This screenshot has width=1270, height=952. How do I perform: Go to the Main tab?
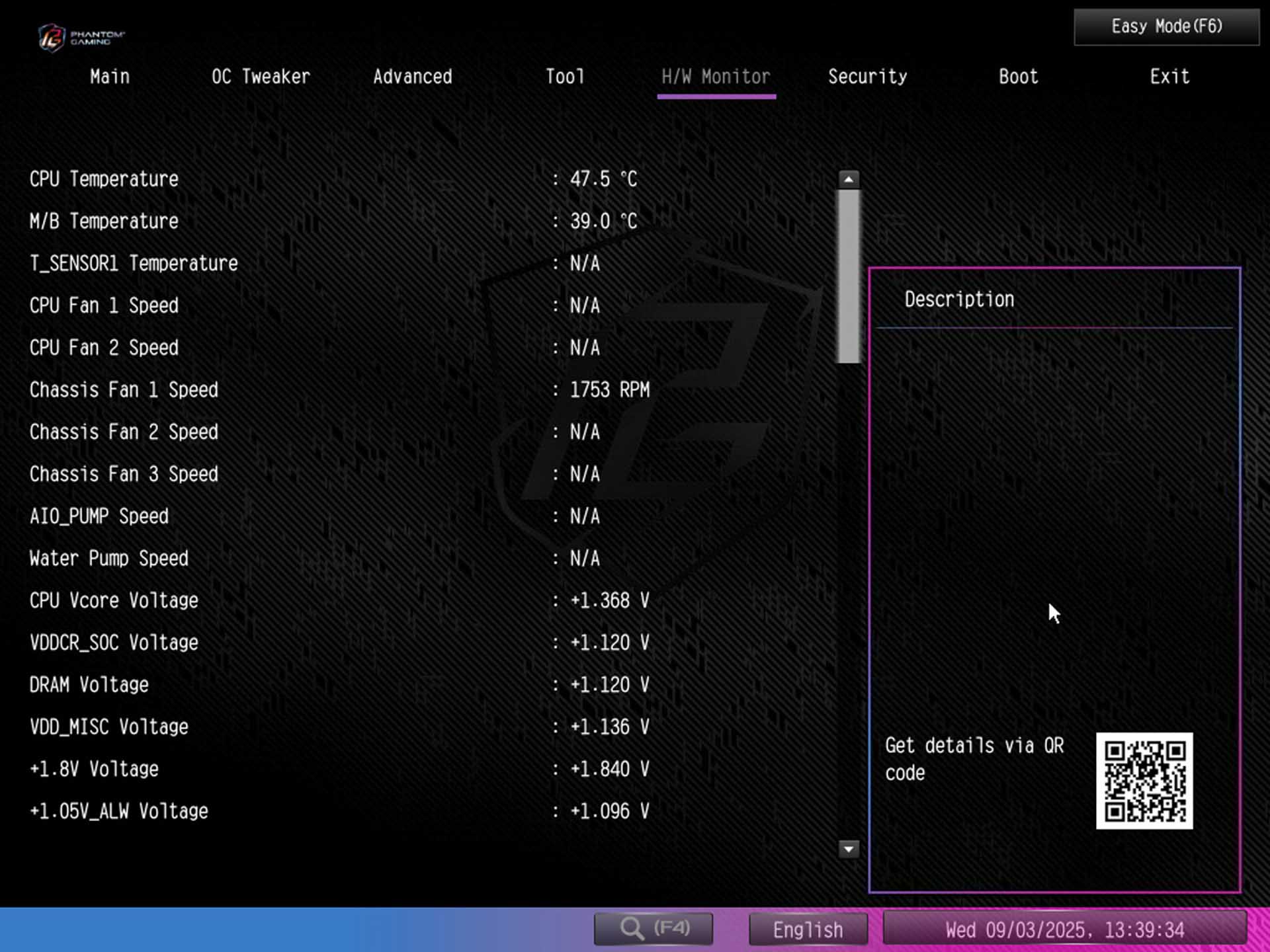[109, 77]
